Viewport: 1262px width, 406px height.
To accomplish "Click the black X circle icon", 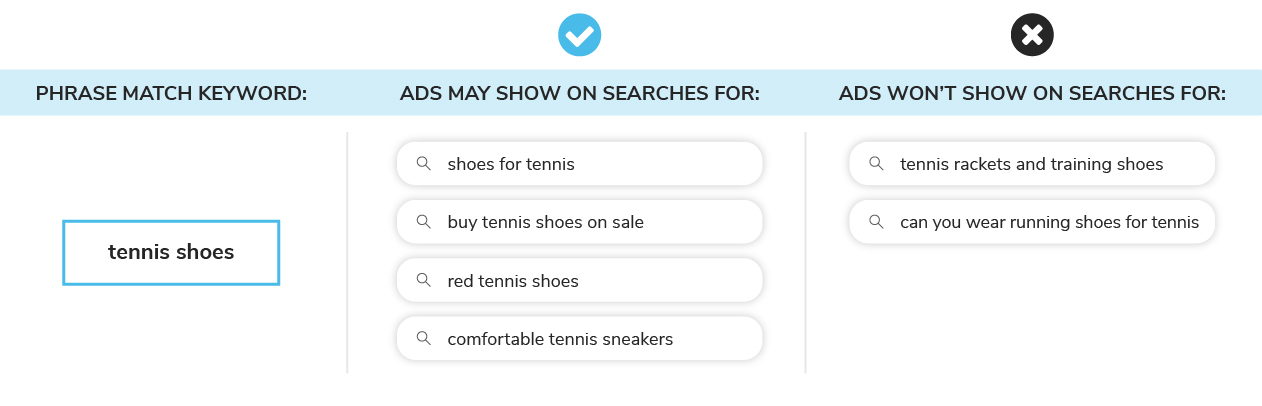I will 1032,36.
